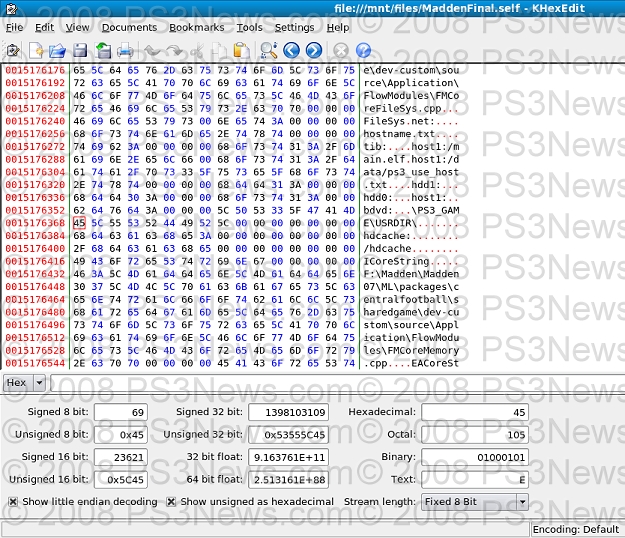Click the Signed 32 bit value field
Screen dimensions: 625x538
click(x=289, y=412)
